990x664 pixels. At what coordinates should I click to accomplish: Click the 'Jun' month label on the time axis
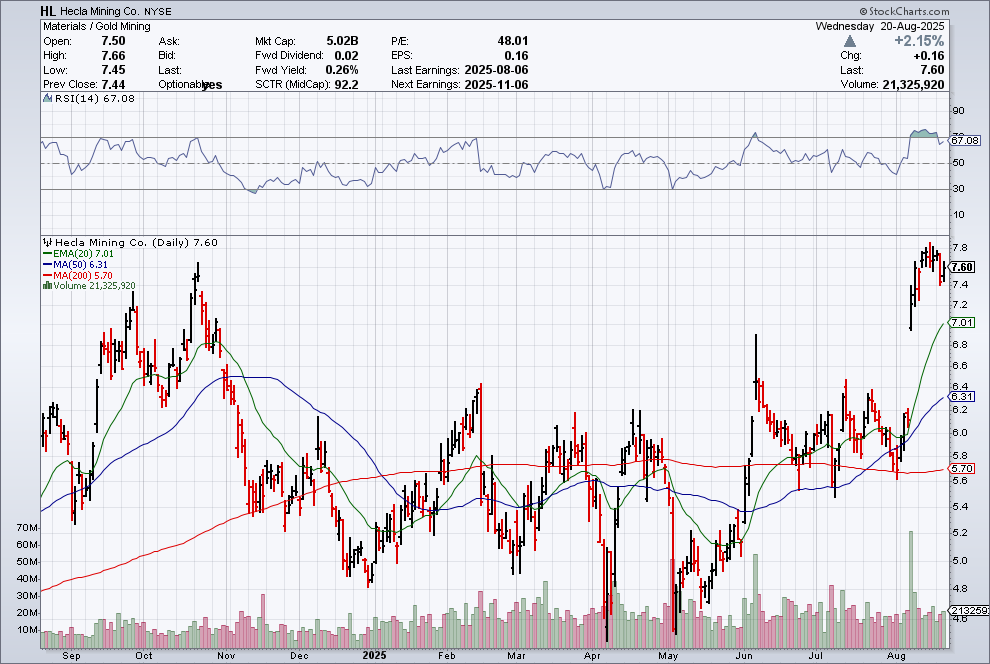point(745,656)
